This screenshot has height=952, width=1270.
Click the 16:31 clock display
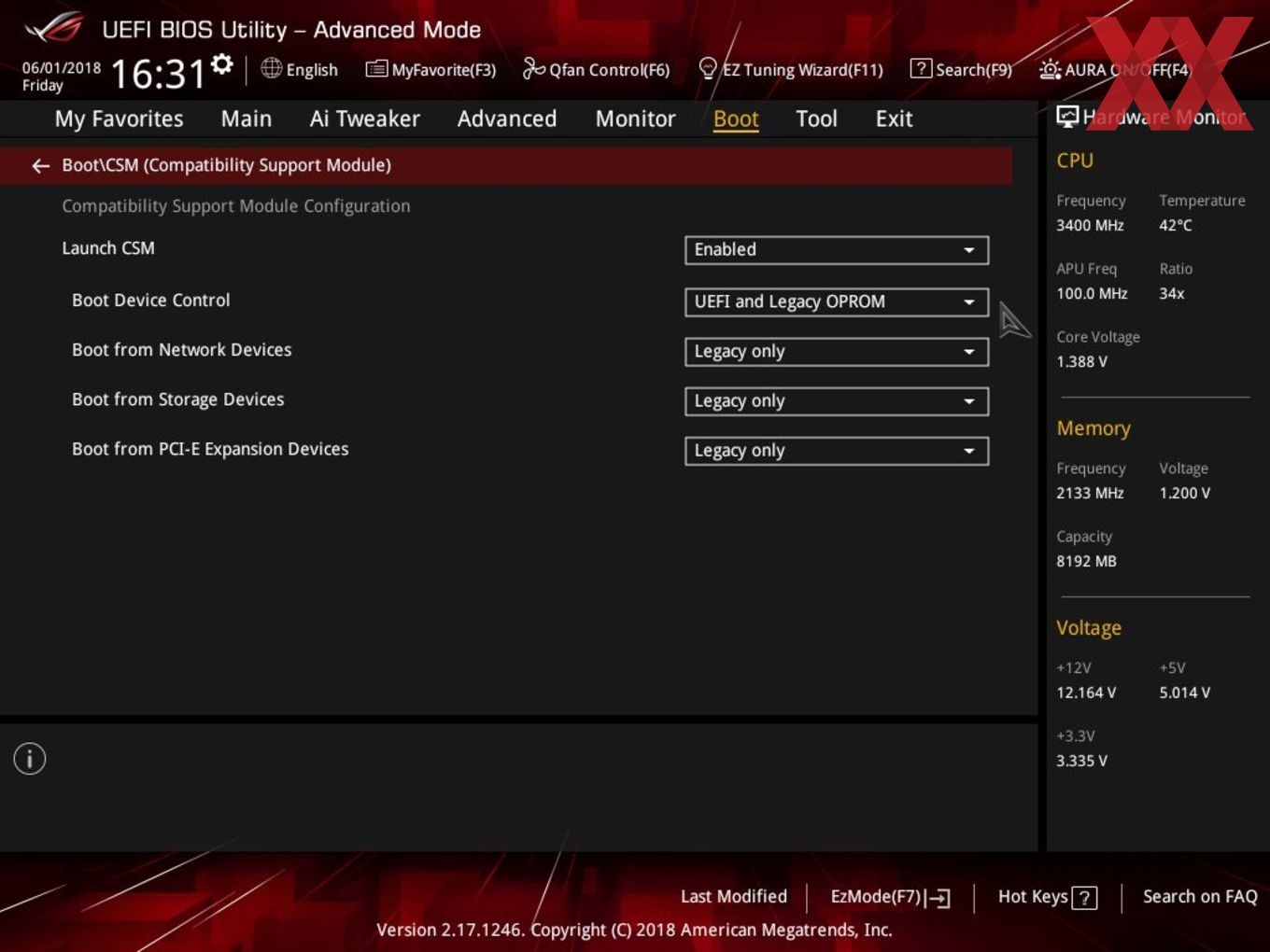tap(158, 74)
